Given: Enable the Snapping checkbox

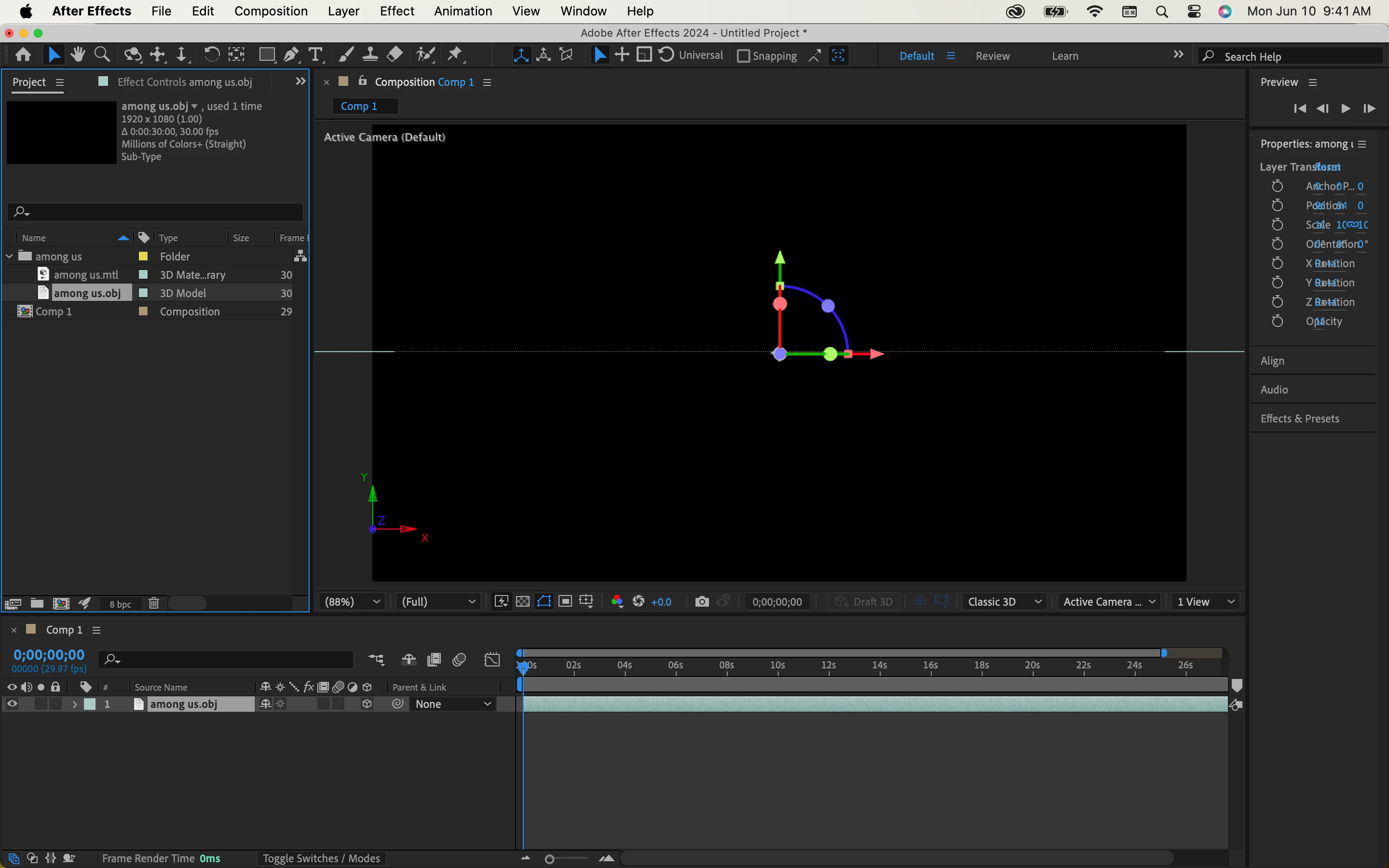Looking at the screenshot, I should coord(743,55).
